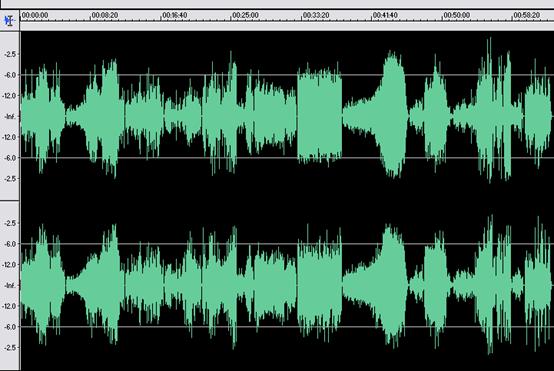The image size is (554, 371).
Task: Click bottom channel's -Inf. center level label
Action: [x=11, y=285]
